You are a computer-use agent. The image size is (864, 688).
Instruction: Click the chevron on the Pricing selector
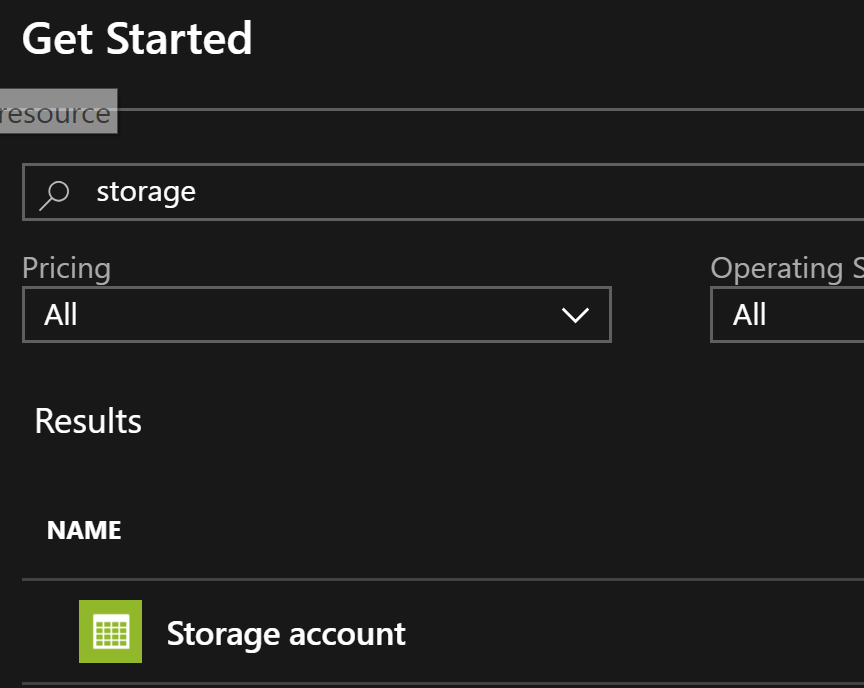(x=575, y=315)
